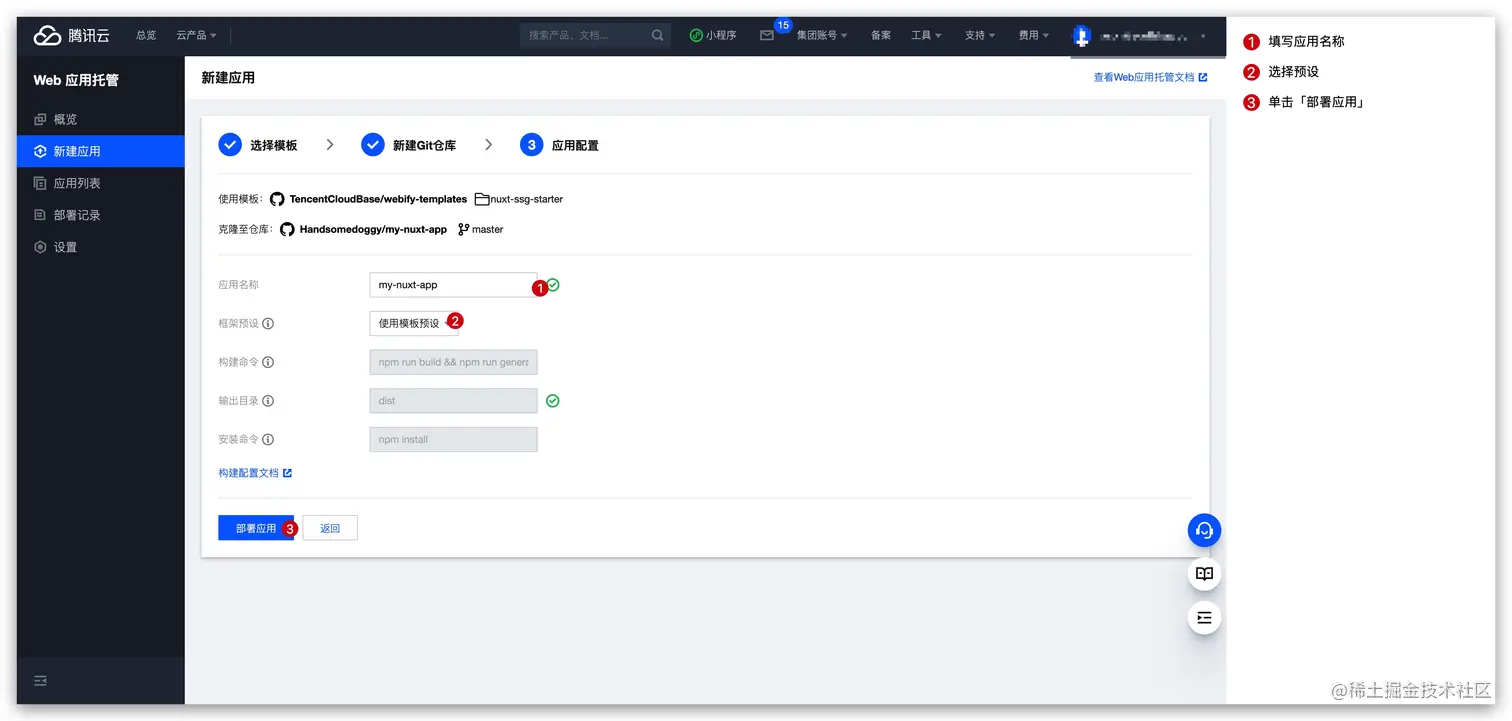Open 查看Web应用托管文档 link
1512x721 pixels.
[1150, 77]
